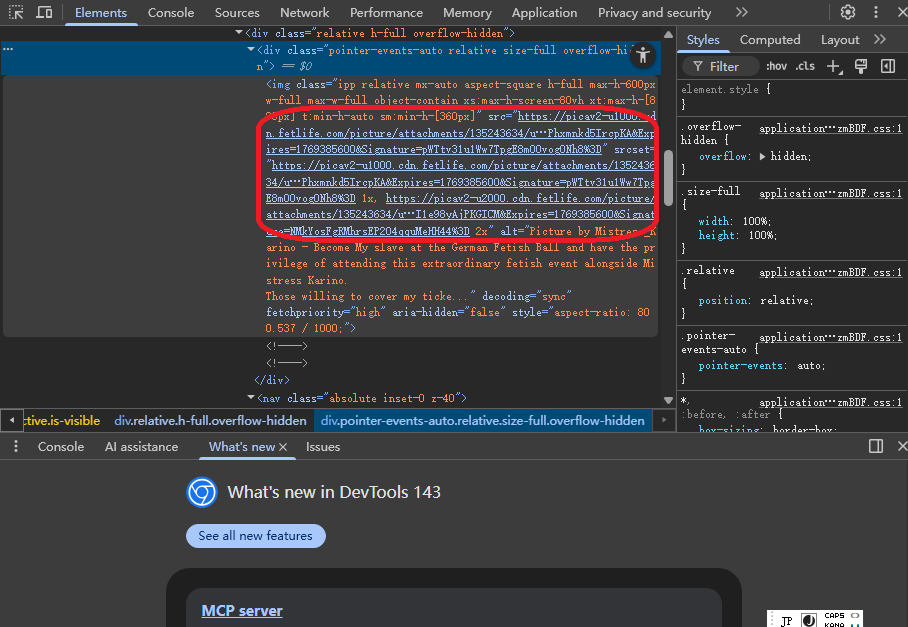Toggle the device toolbar icon
This screenshot has height=627, width=908.
pyautogui.click(x=45, y=13)
